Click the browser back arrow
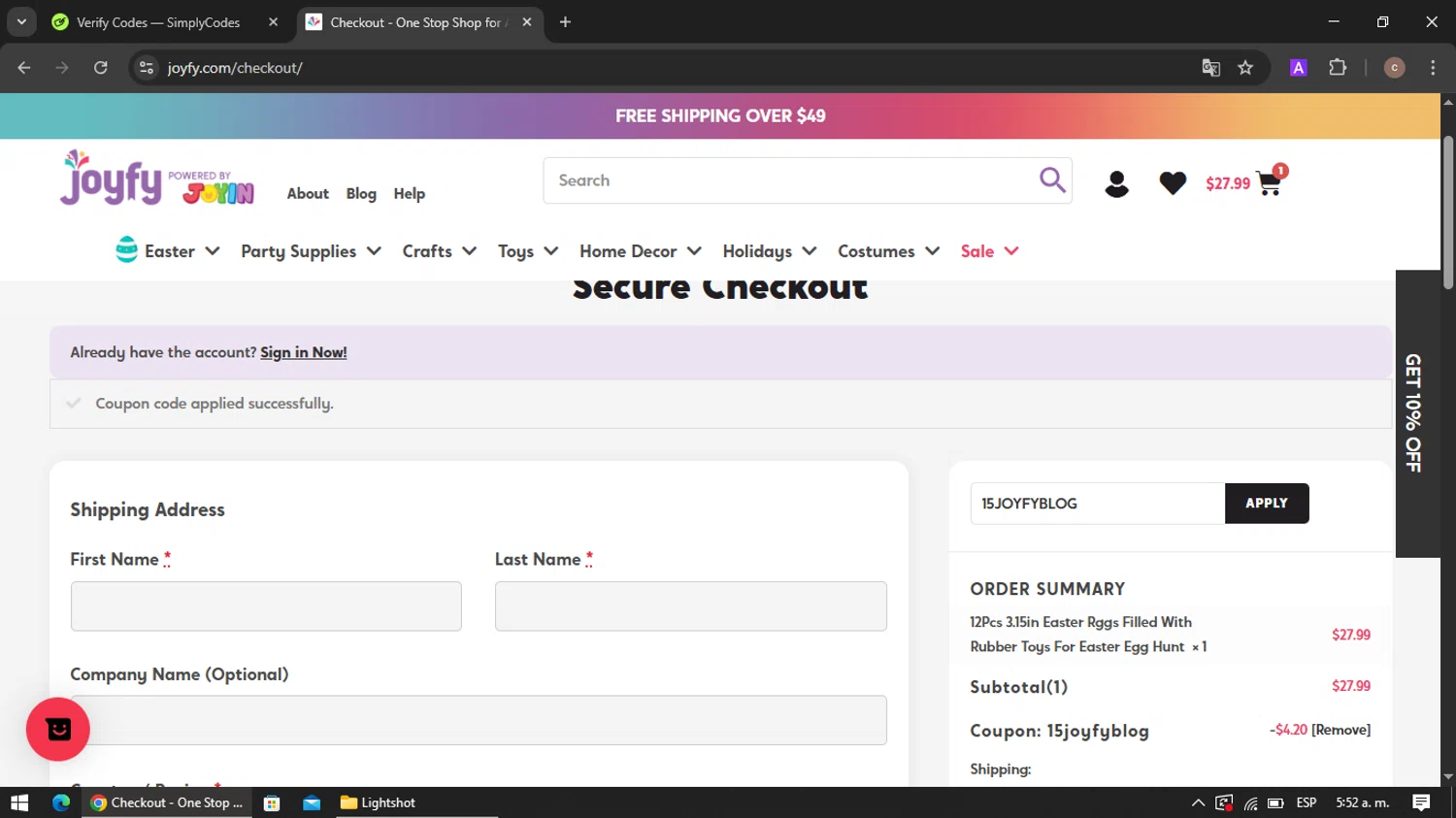1456x818 pixels. [x=24, y=68]
